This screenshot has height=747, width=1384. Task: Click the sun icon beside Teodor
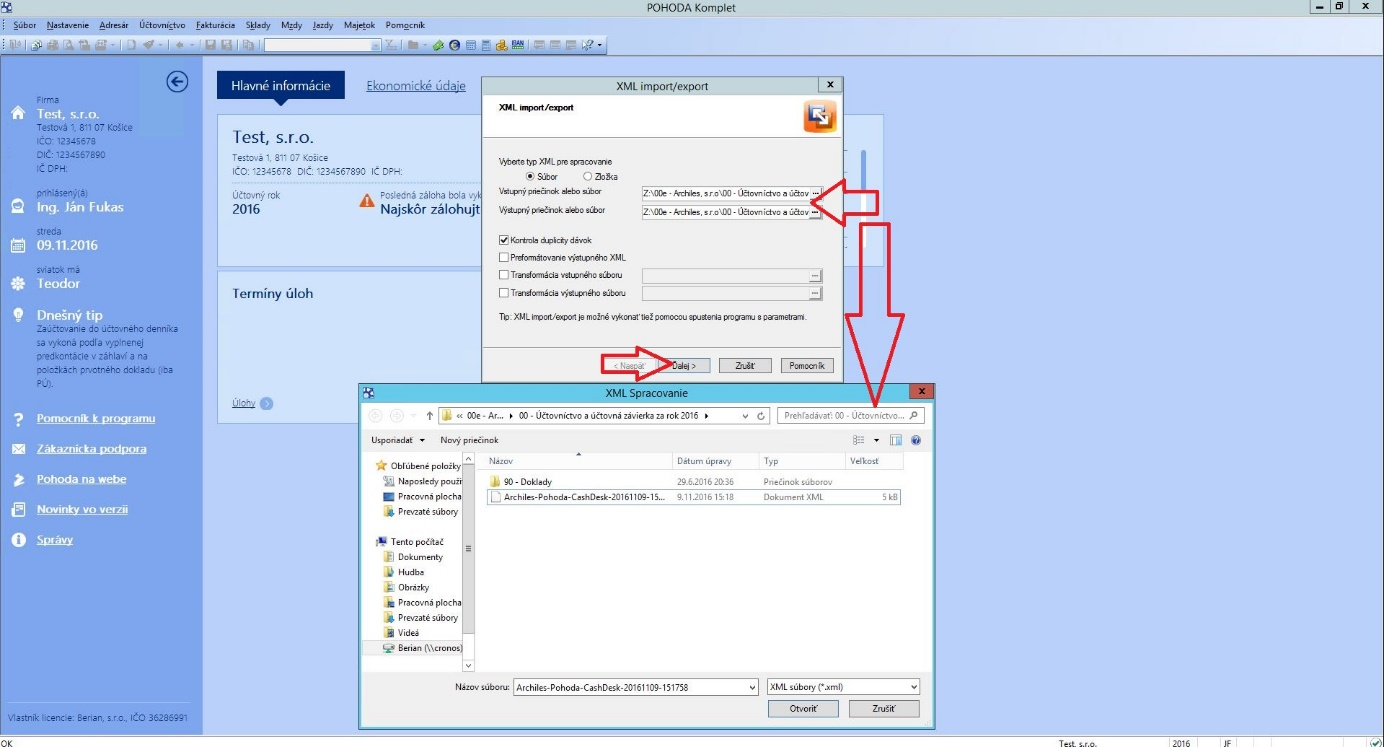[x=17, y=283]
